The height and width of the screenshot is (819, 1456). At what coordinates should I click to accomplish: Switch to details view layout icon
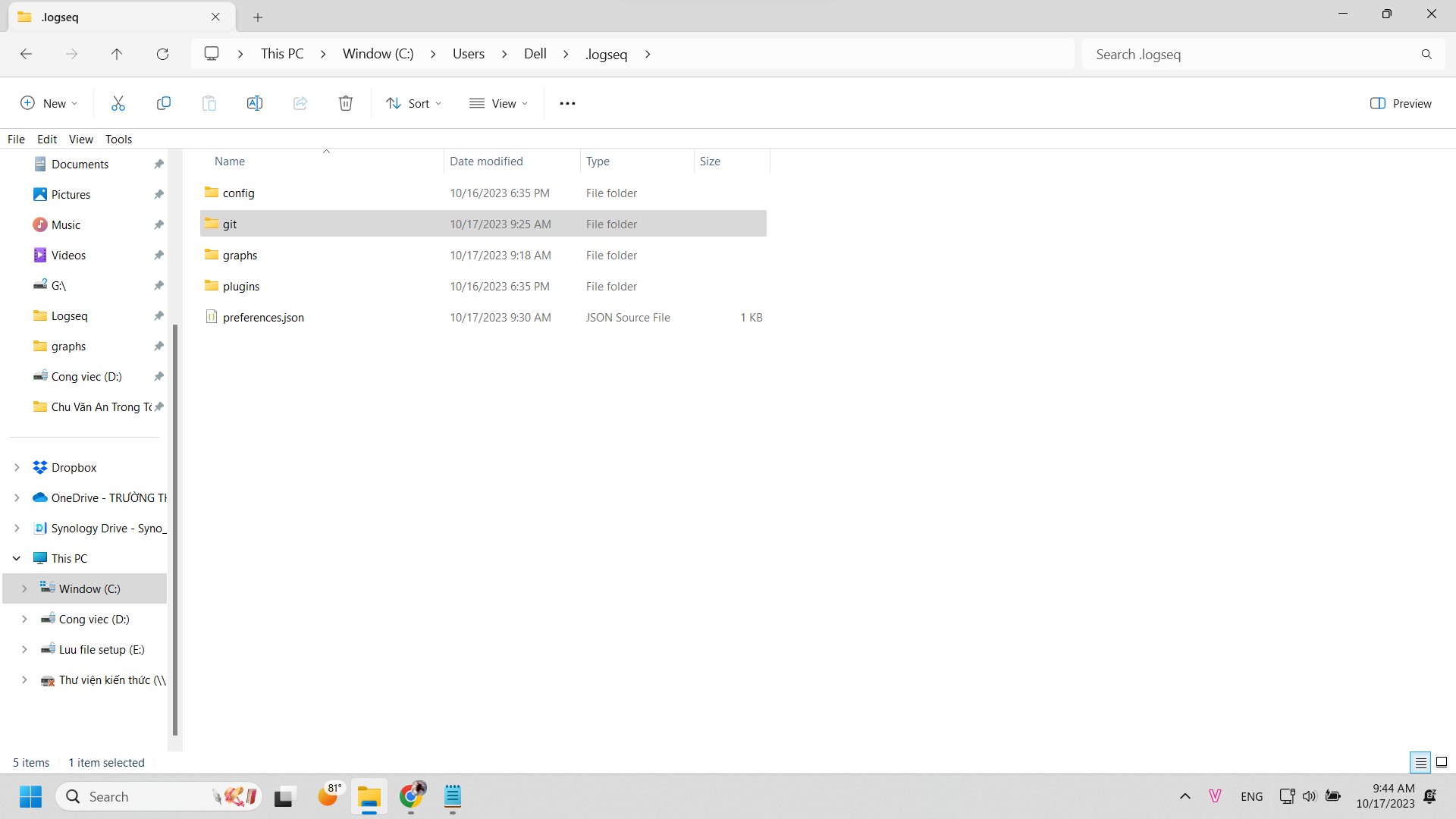click(1420, 762)
